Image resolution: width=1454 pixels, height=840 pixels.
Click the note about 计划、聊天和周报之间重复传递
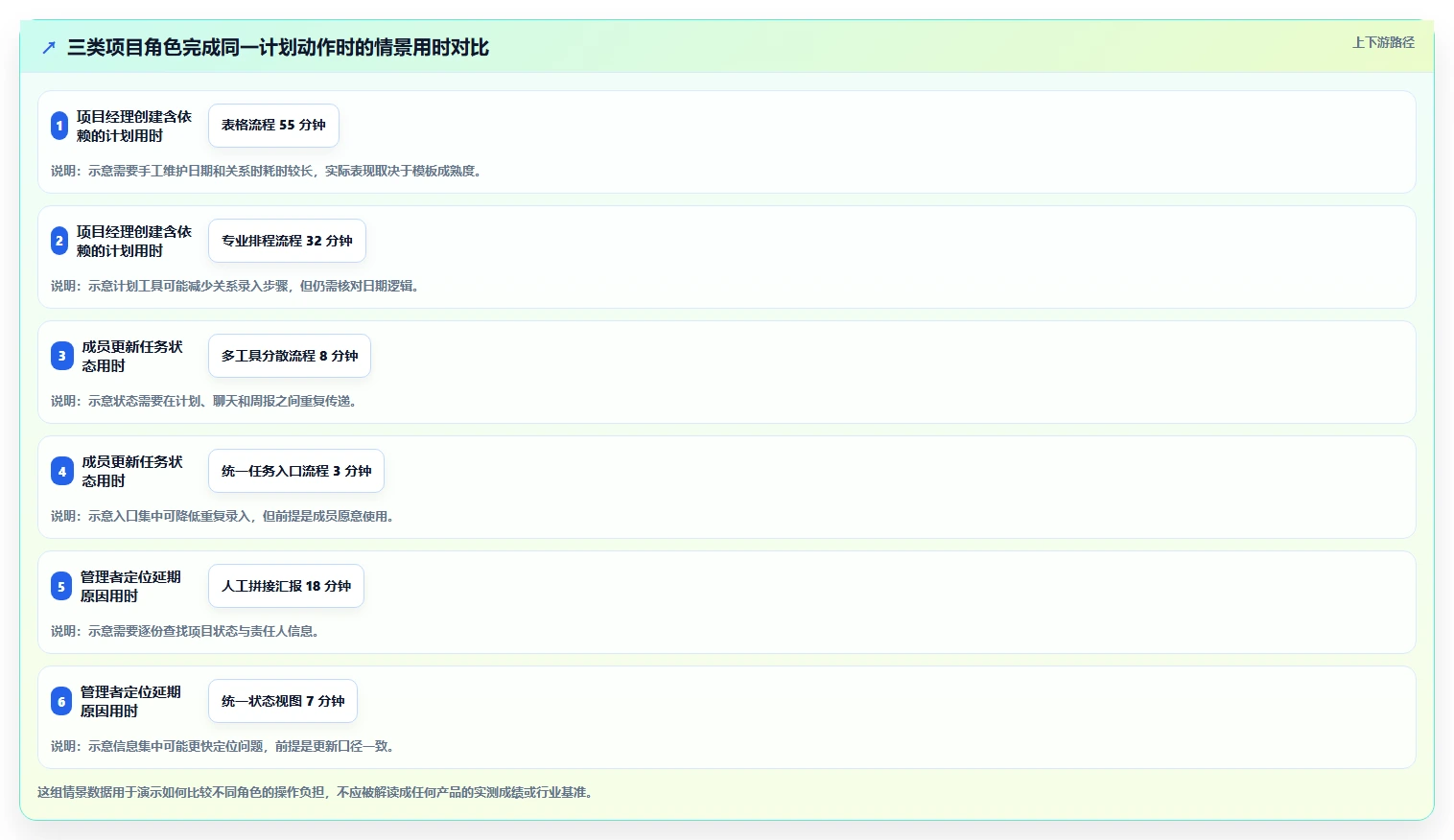[206, 401]
